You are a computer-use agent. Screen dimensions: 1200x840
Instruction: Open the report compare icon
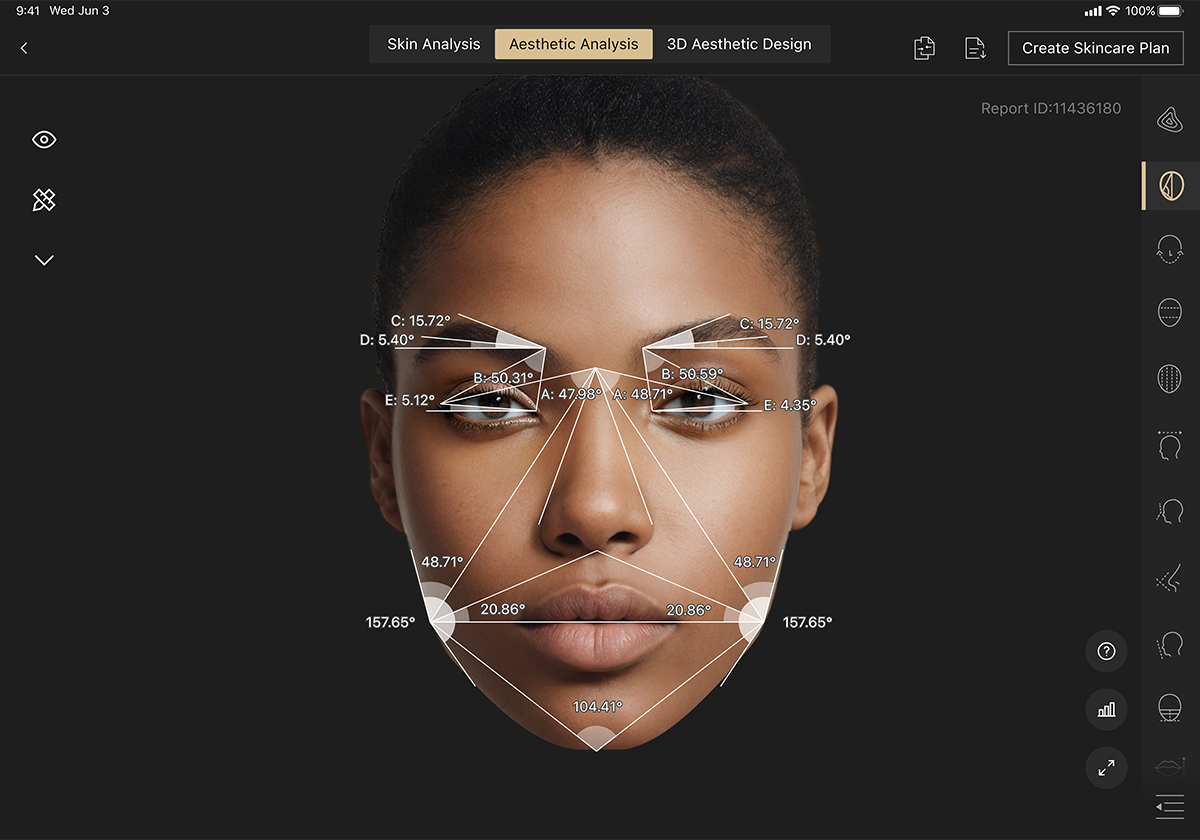[x=925, y=48]
